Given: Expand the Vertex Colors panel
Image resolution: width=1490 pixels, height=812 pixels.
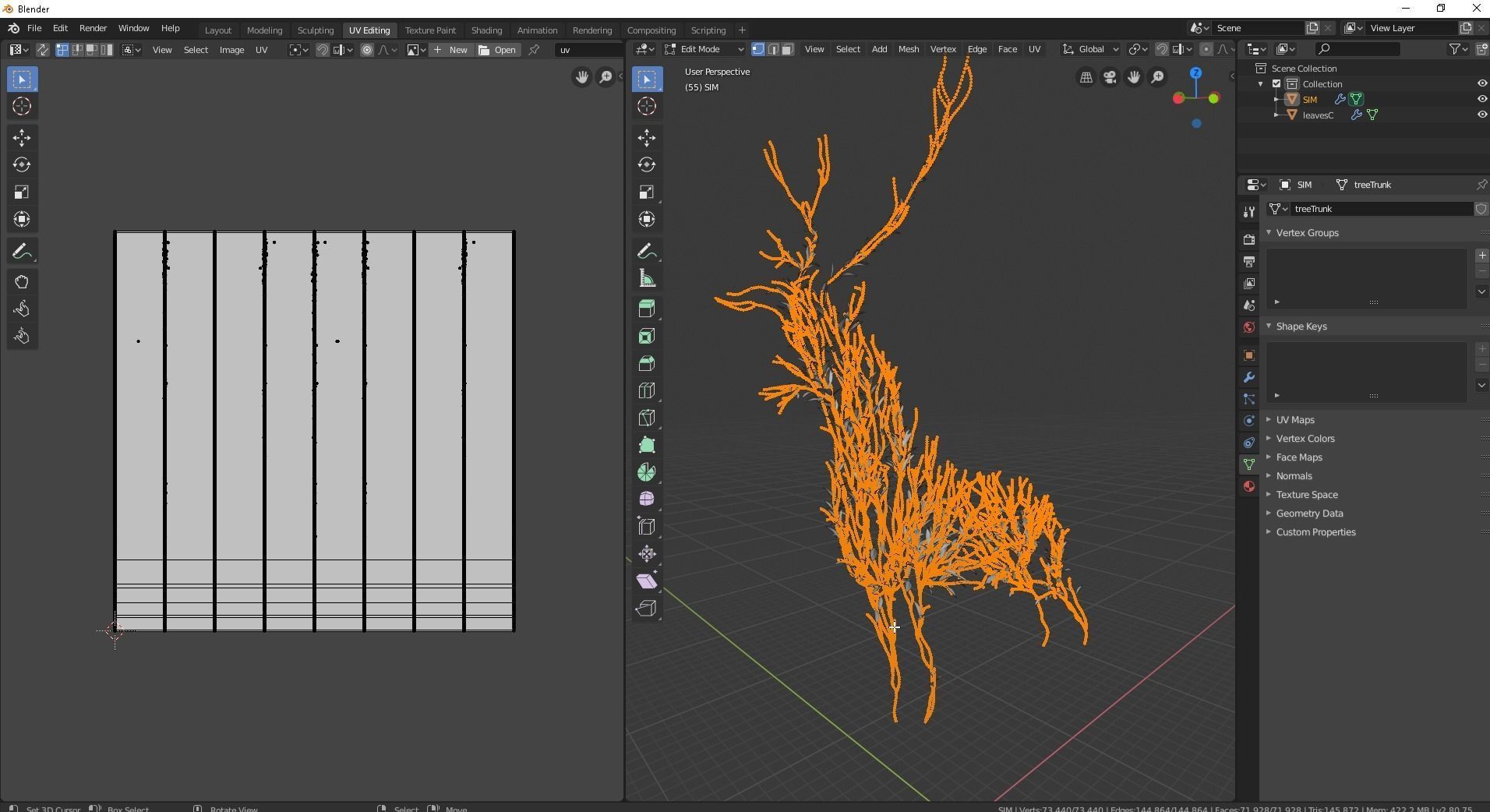Looking at the screenshot, I should (1305, 439).
